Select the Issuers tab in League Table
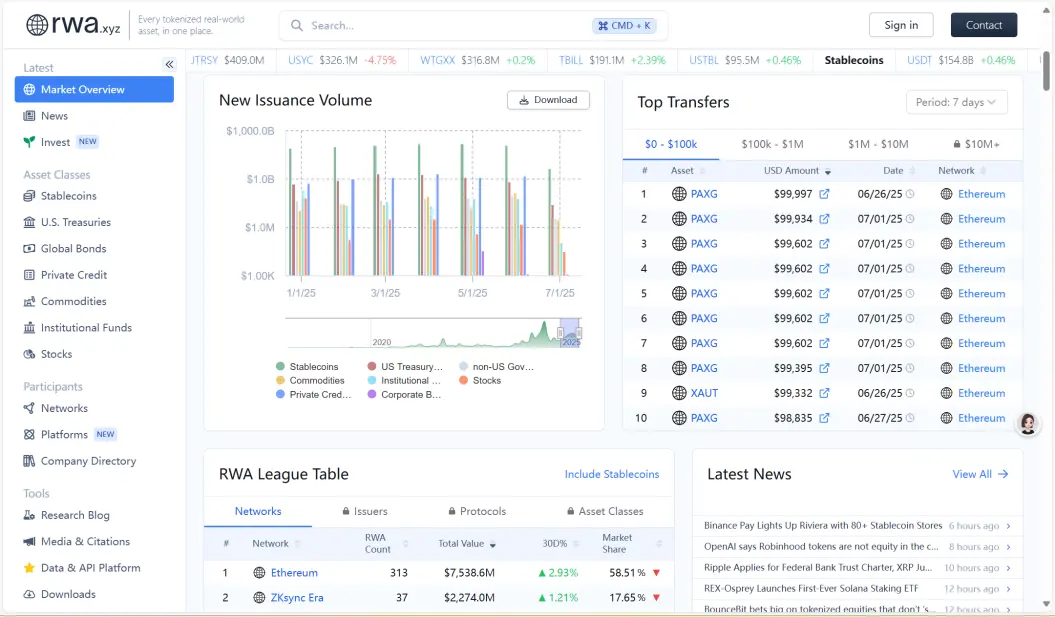Viewport: 1055px width, 617px height. pos(365,511)
